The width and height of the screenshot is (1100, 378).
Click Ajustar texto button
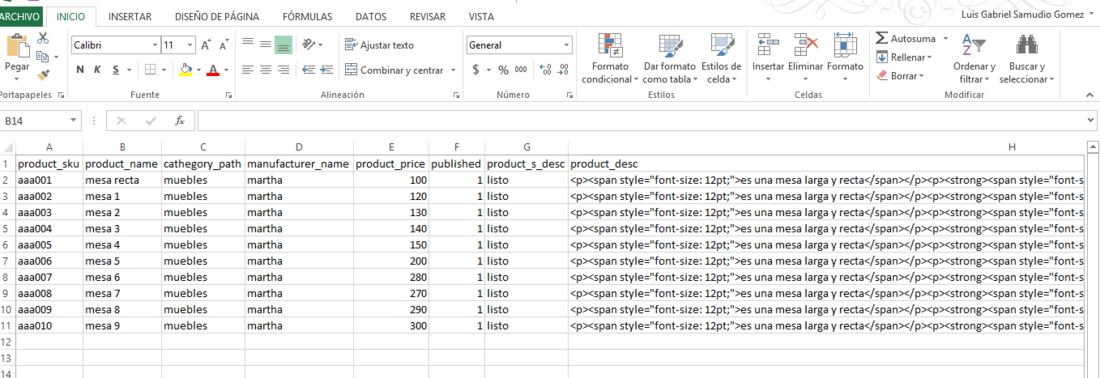click(x=380, y=45)
